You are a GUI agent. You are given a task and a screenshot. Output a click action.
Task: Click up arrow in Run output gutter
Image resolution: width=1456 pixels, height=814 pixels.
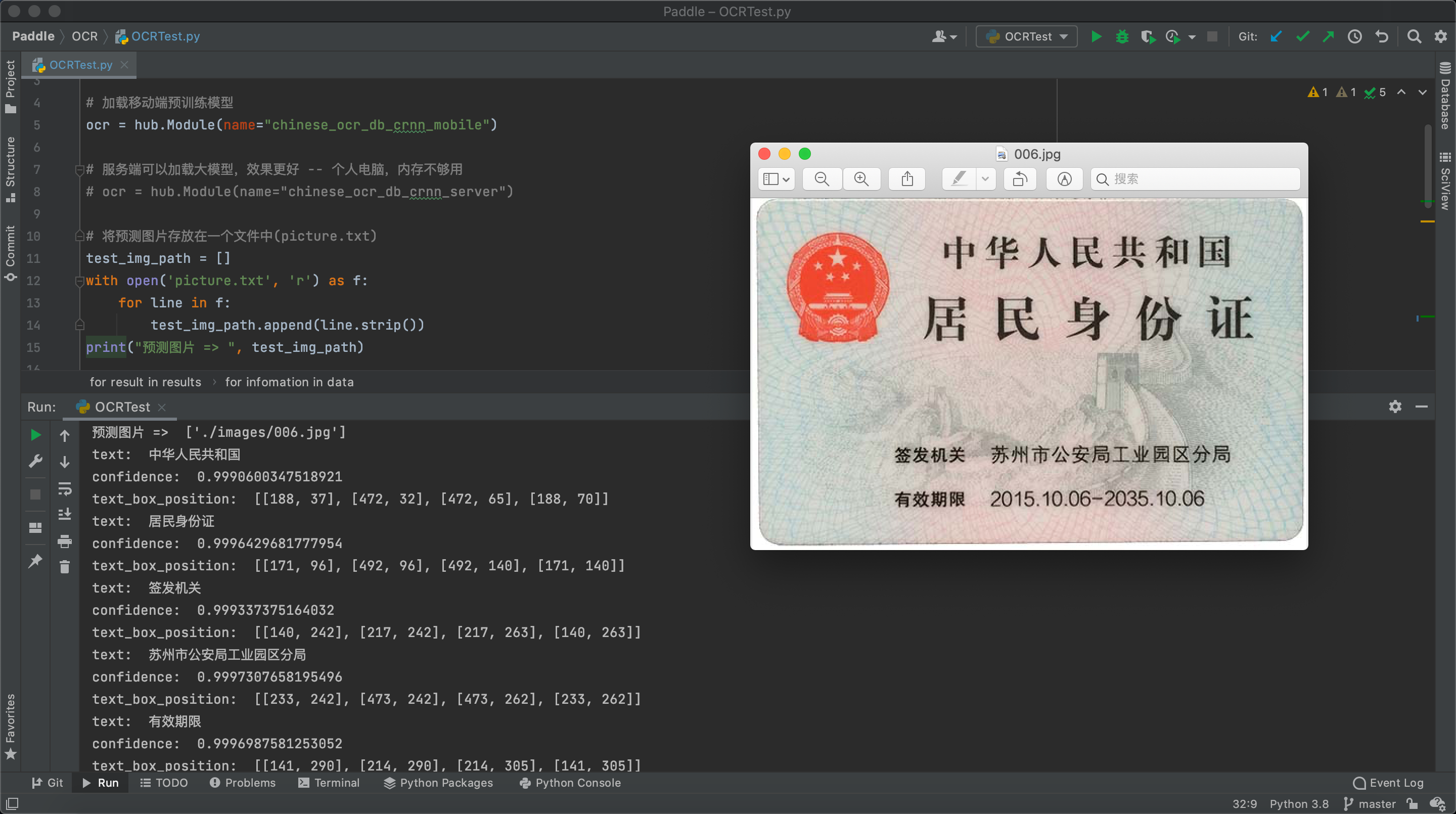(x=64, y=436)
